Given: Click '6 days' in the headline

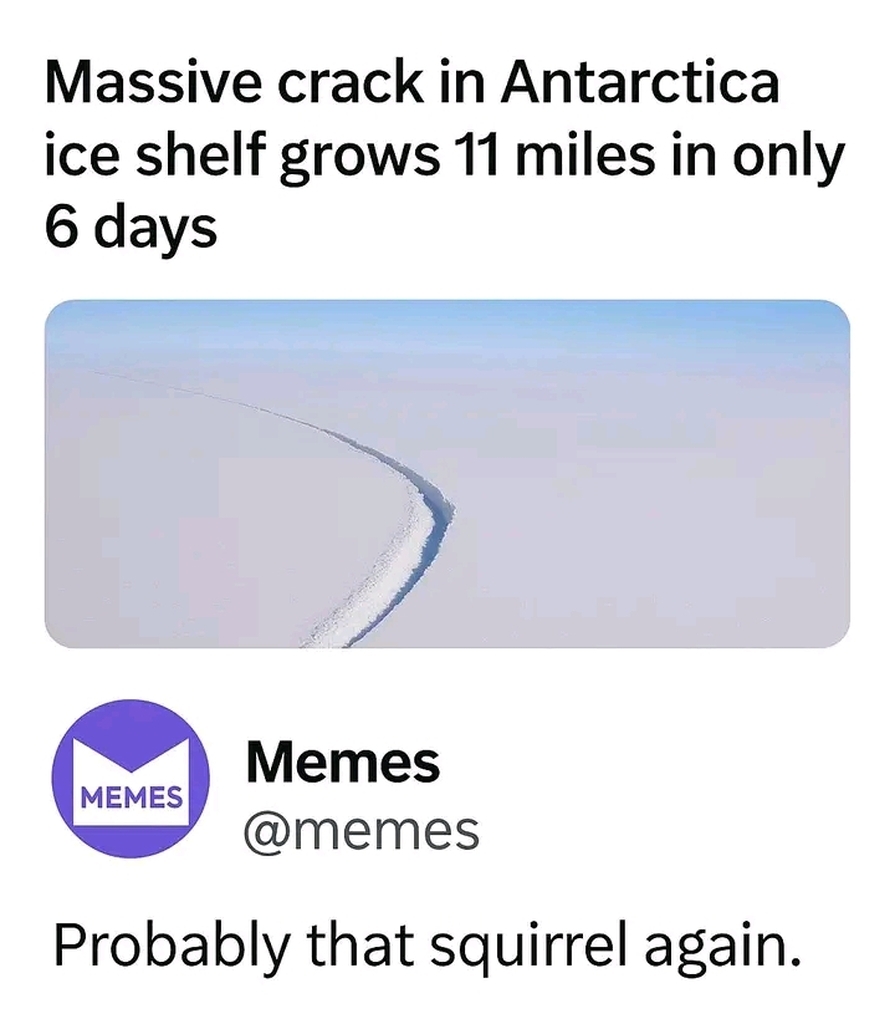Looking at the screenshot, I should pyautogui.click(x=130, y=228).
